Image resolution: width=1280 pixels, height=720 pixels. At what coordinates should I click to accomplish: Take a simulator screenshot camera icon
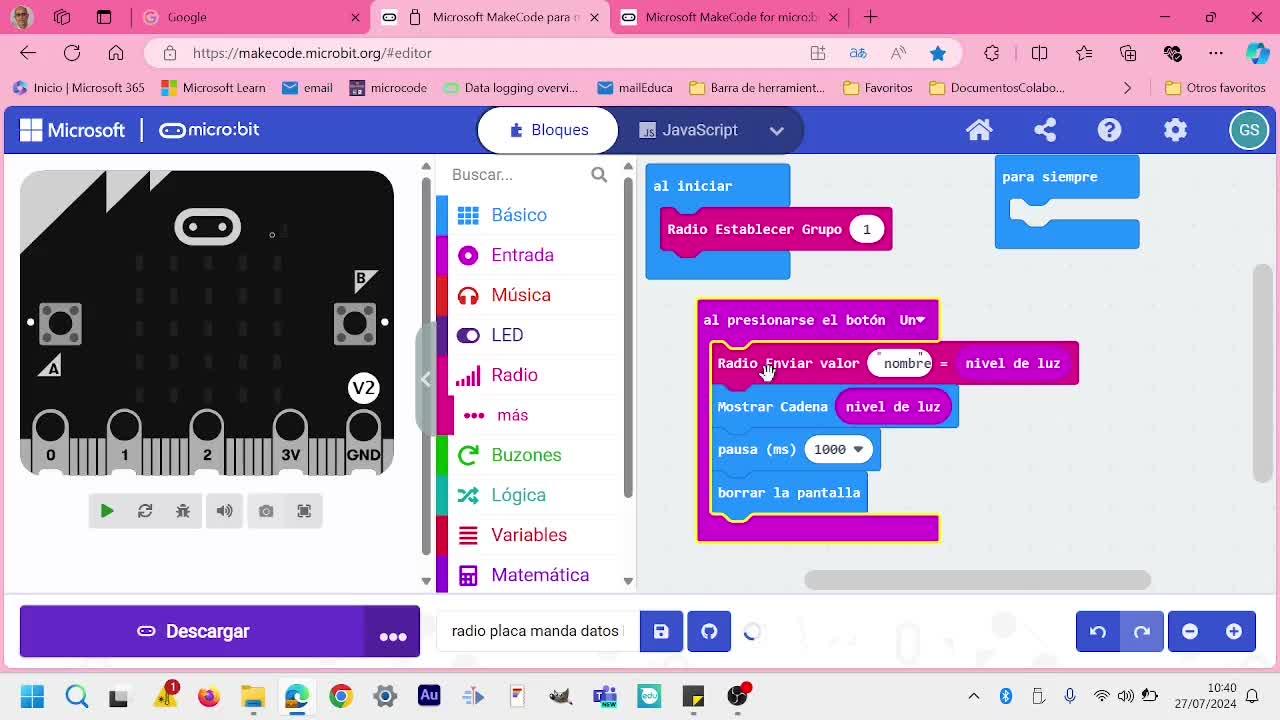(x=266, y=511)
